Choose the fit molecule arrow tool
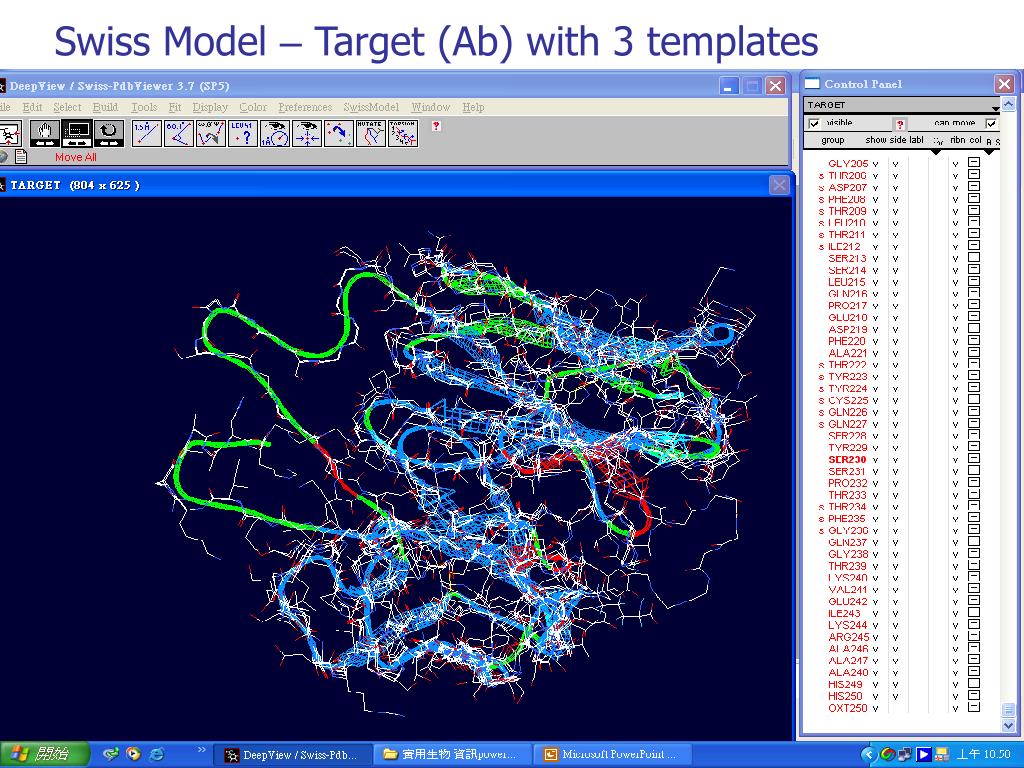The height and width of the screenshot is (768, 1024). tap(338, 134)
